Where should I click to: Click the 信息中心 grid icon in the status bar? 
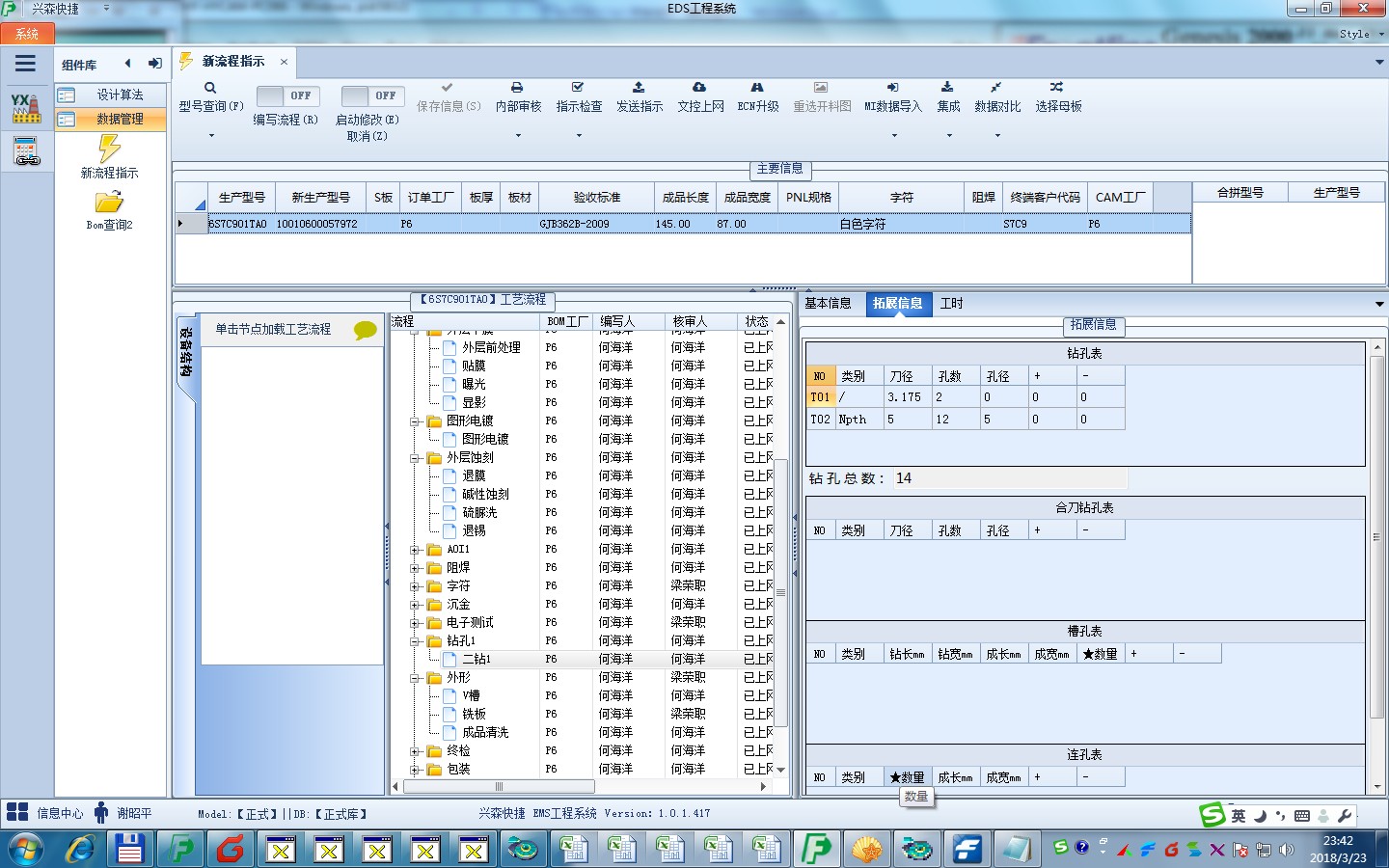click(x=17, y=812)
